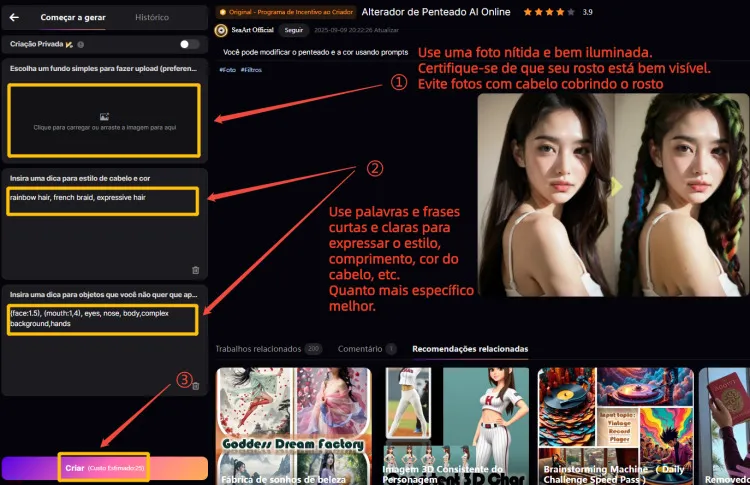
Task: Click the Criação Privada info icon
Action: [x=80, y=45]
